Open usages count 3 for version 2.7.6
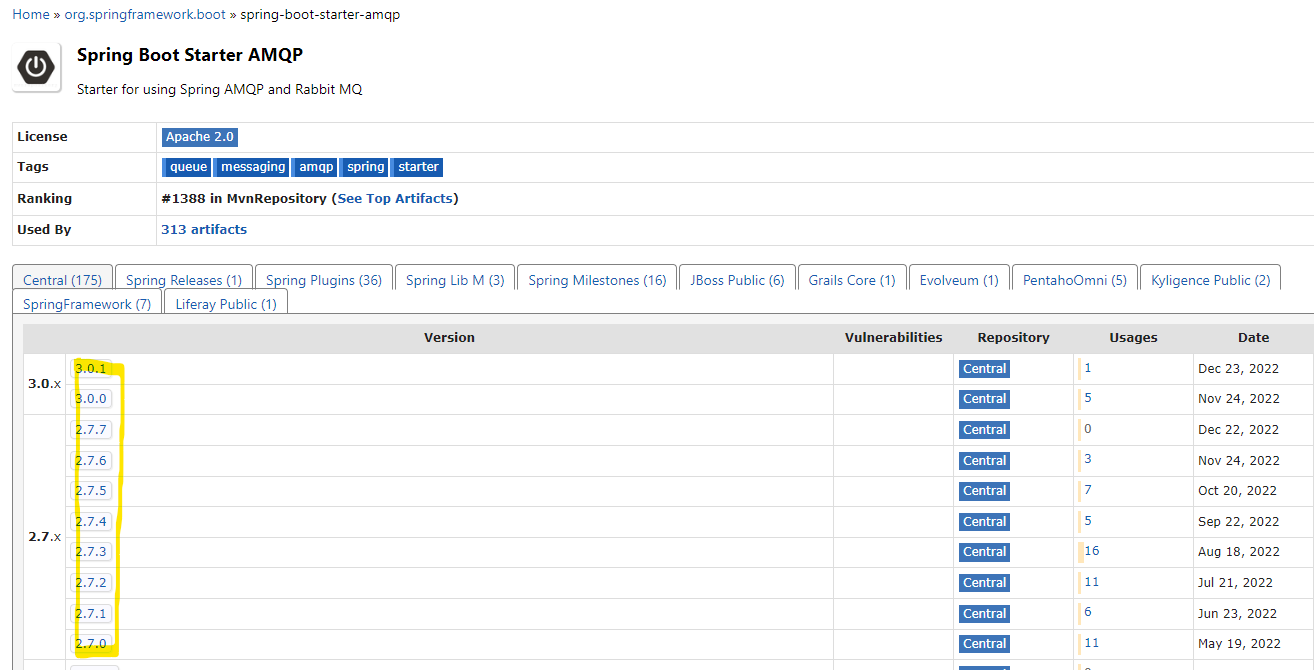 point(1088,459)
